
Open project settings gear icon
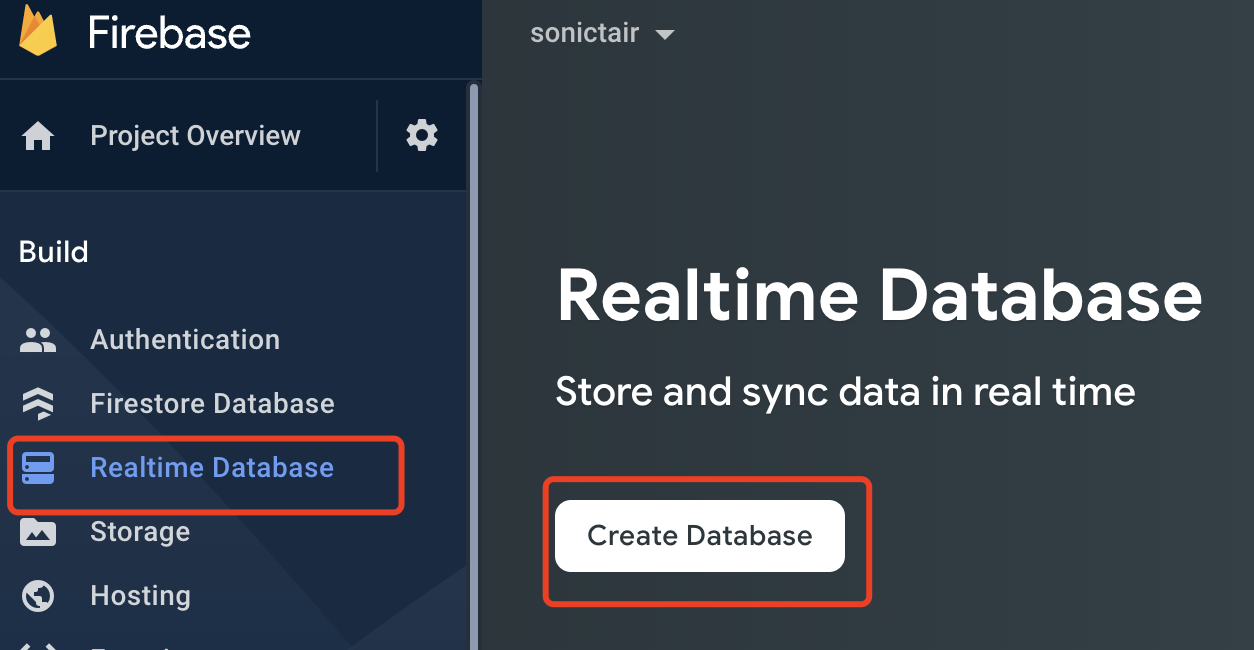point(422,135)
